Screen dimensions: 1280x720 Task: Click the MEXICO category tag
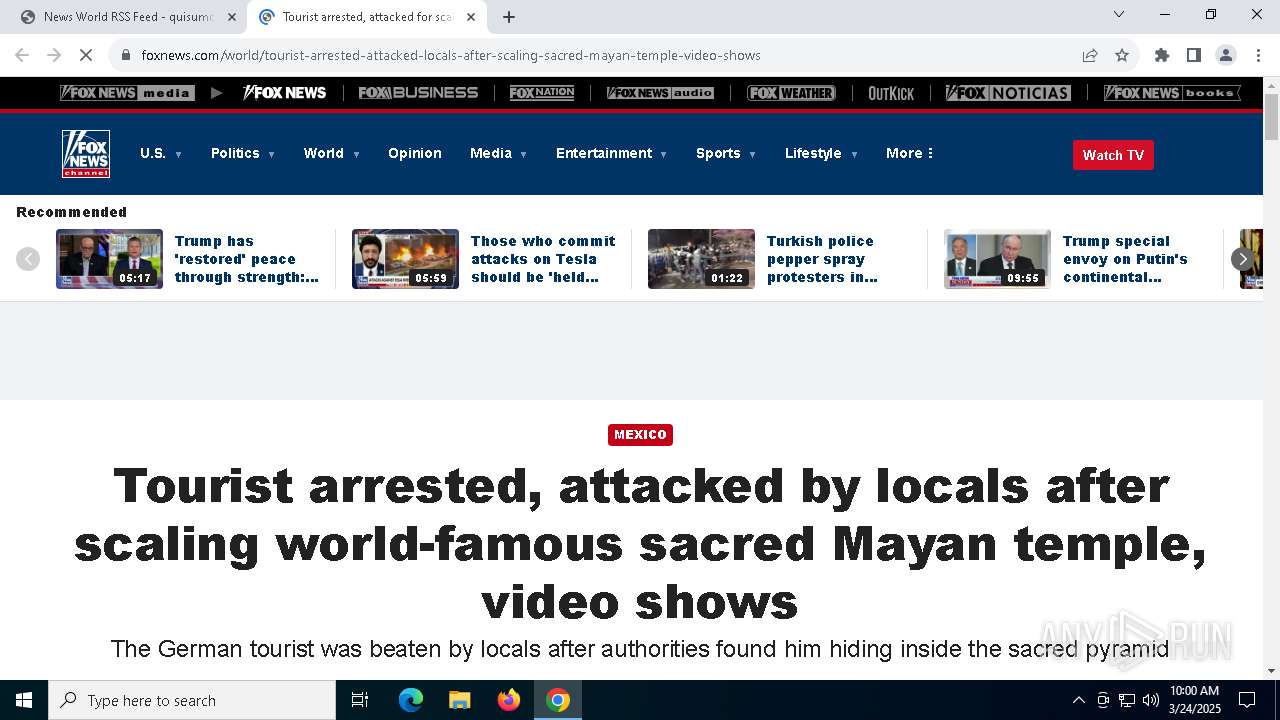(x=640, y=435)
